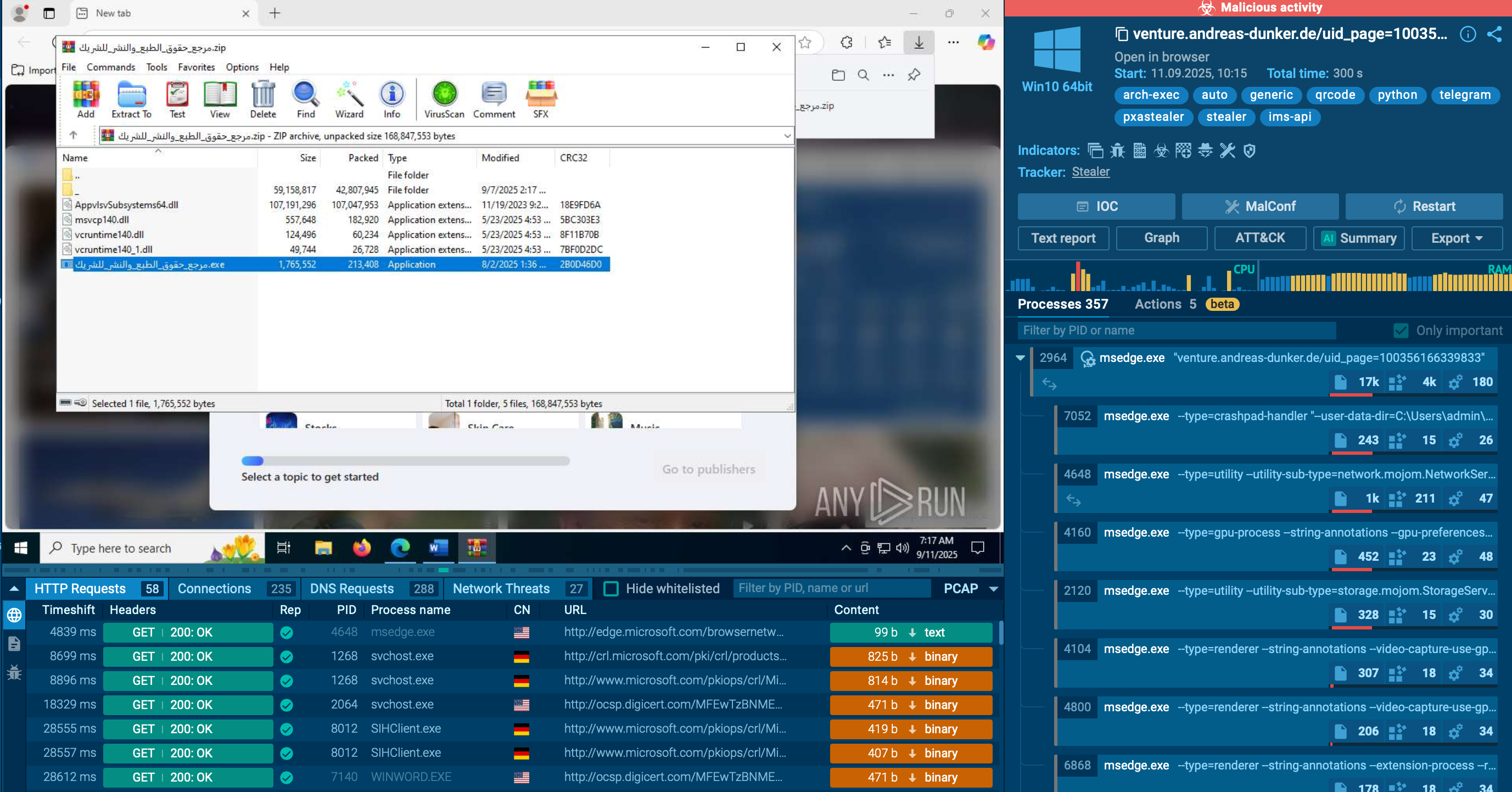This screenshot has height=792, width=1512.
Task: Toggle the Only important checkbox
Action: click(1401, 331)
